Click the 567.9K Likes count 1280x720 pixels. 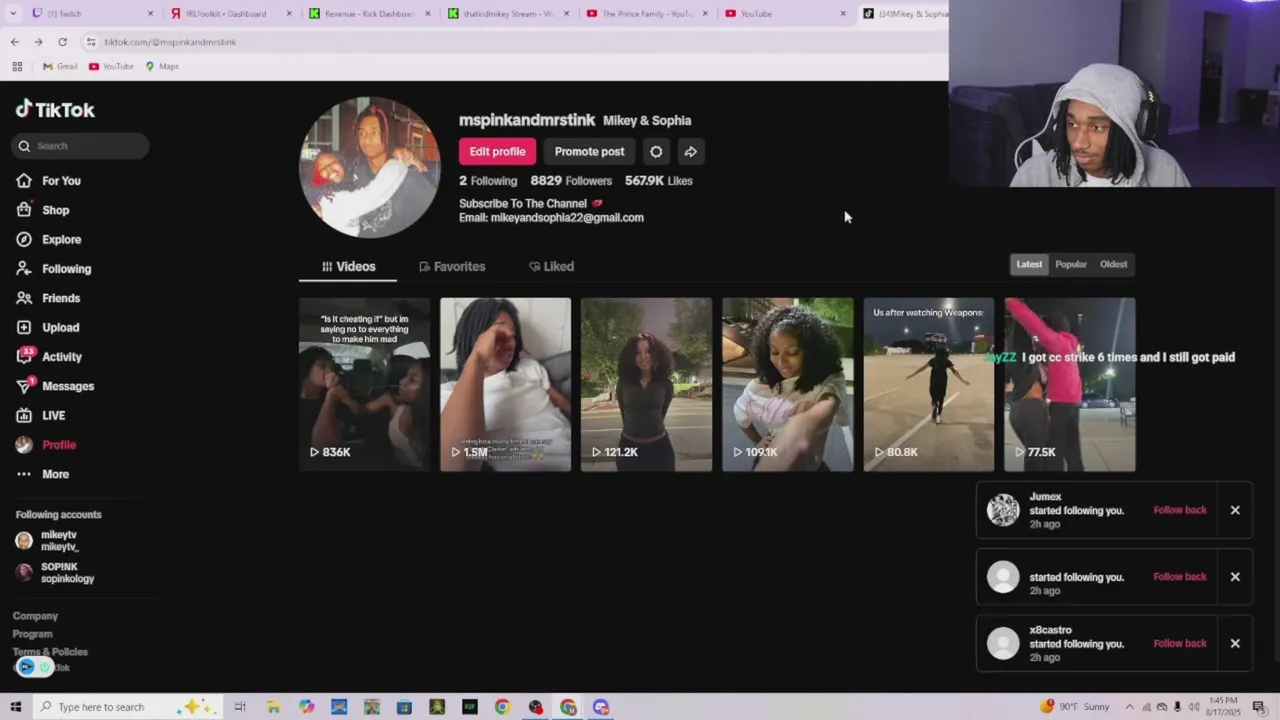click(x=659, y=181)
